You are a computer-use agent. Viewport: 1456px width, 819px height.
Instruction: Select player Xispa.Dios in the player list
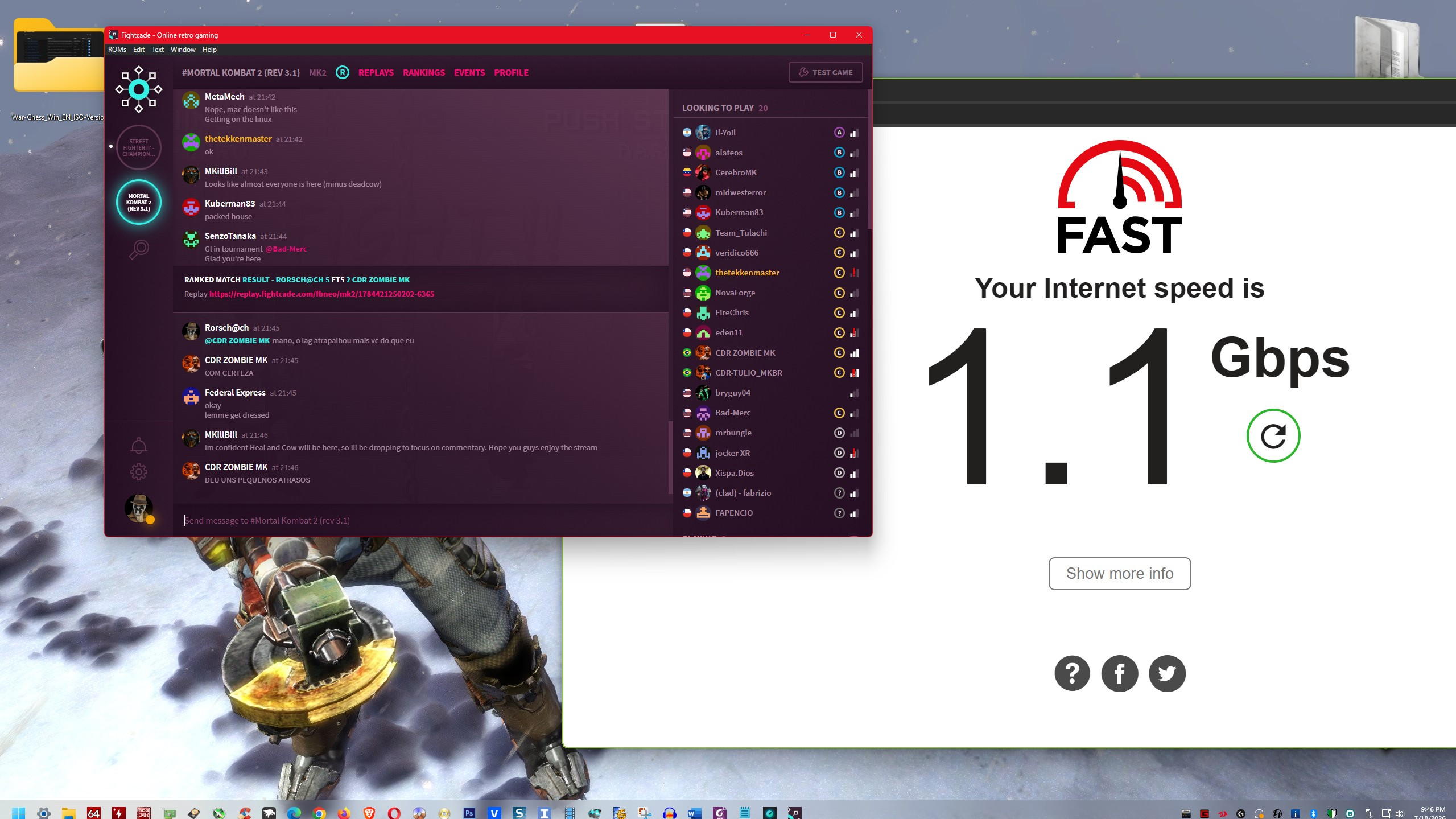tap(770, 473)
